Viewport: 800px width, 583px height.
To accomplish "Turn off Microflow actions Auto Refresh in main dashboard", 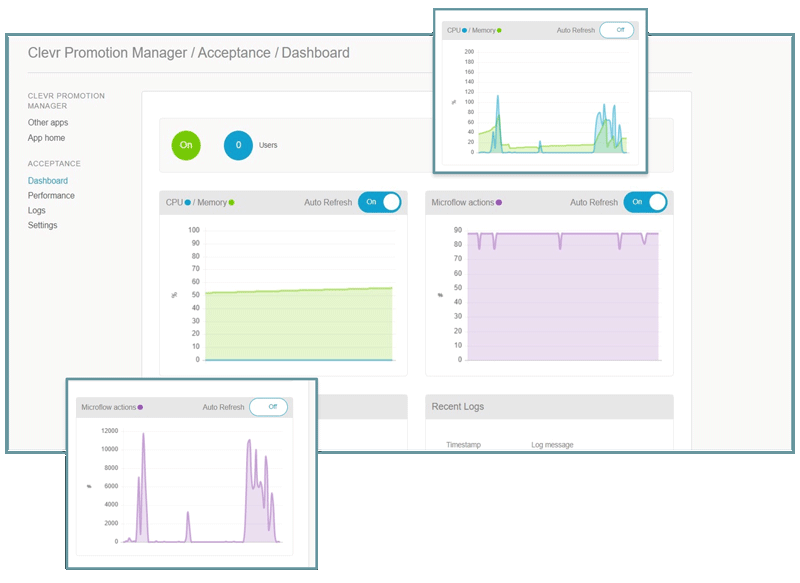I will (645, 202).
